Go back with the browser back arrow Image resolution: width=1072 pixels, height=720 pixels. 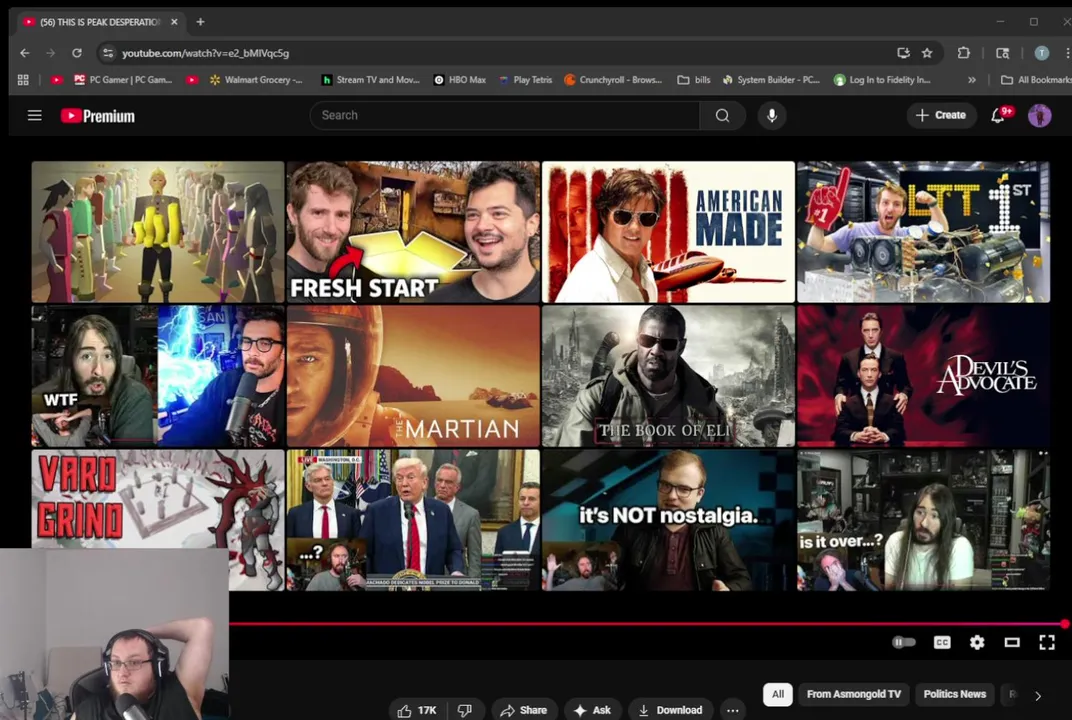[25, 53]
